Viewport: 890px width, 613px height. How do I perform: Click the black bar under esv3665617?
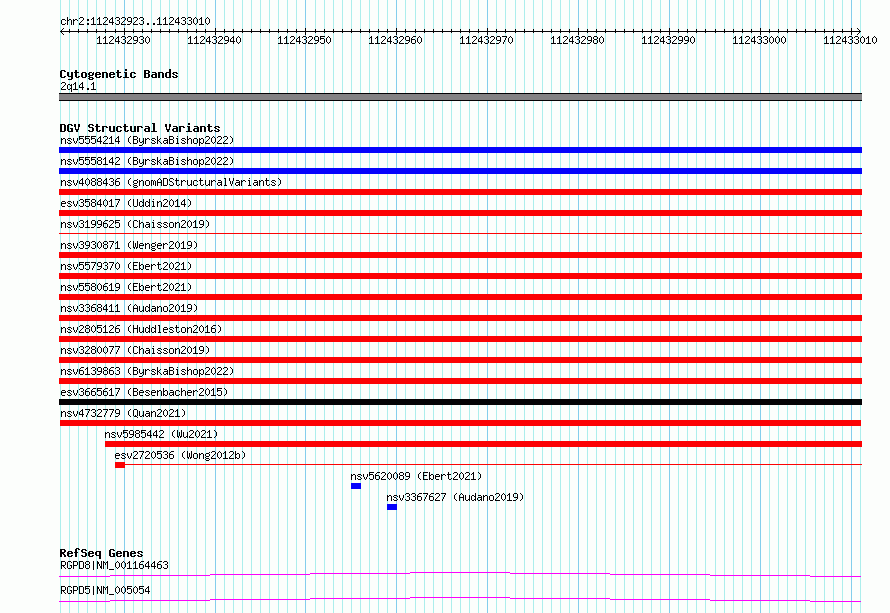pos(460,402)
